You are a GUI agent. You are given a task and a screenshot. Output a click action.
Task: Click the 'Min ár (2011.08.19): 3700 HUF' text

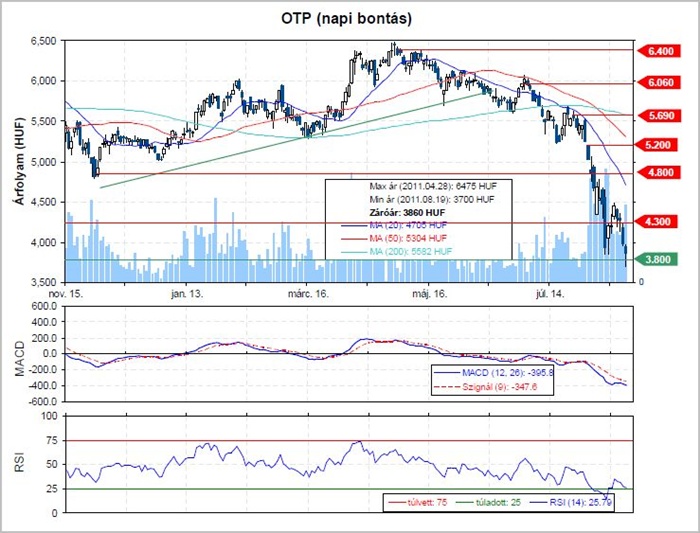pos(432,199)
